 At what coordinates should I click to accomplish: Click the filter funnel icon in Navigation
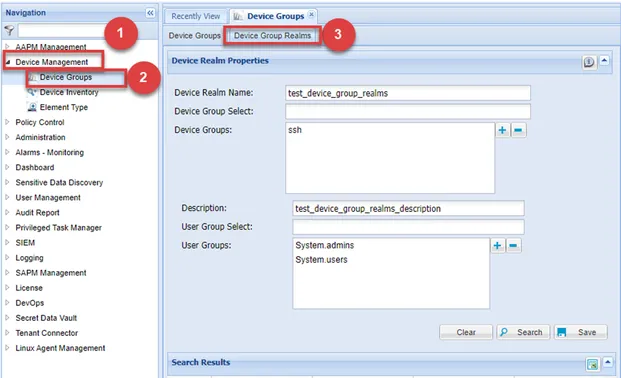[x=9, y=30]
